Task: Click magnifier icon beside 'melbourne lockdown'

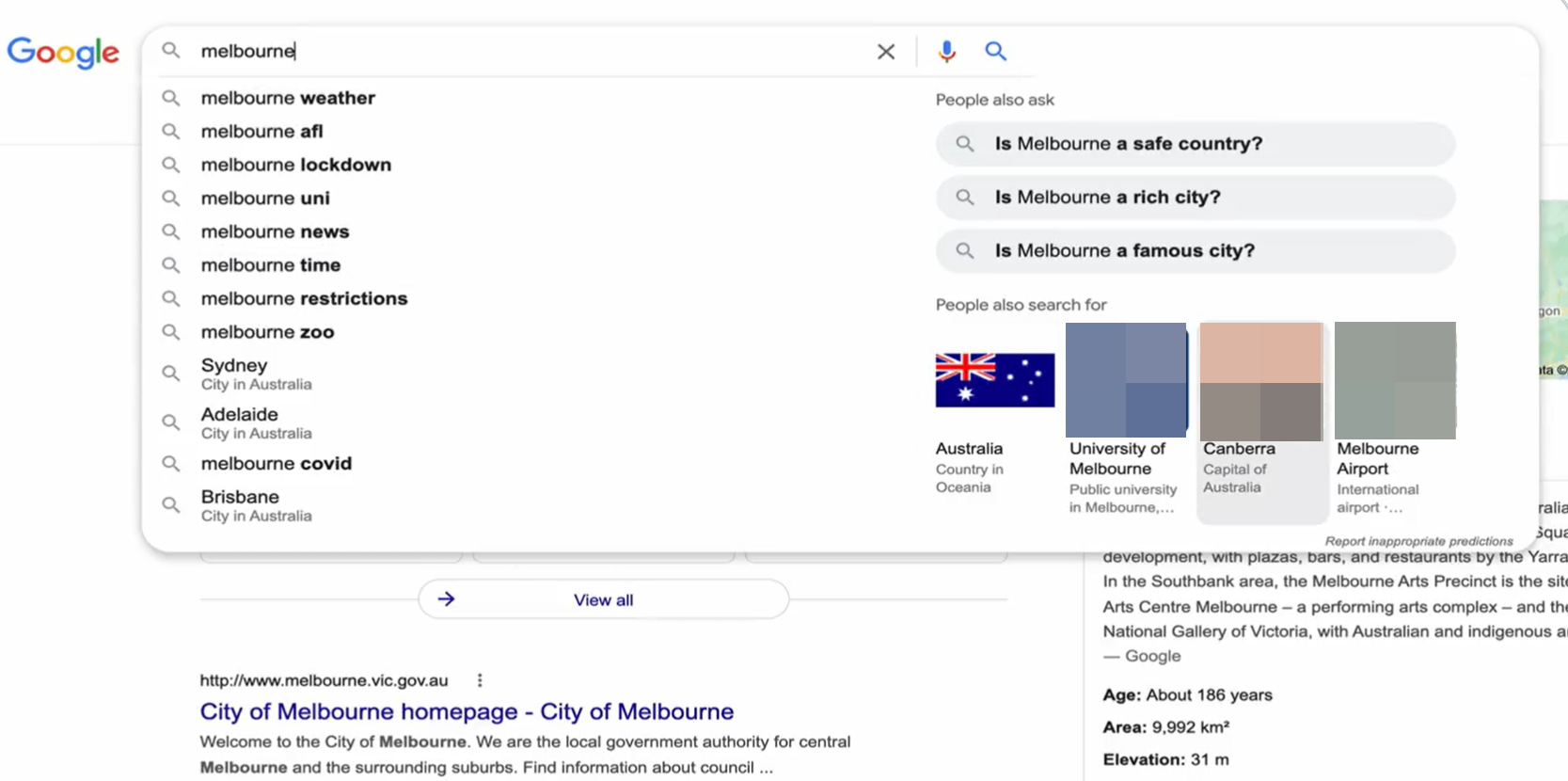Action: (x=170, y=165)
